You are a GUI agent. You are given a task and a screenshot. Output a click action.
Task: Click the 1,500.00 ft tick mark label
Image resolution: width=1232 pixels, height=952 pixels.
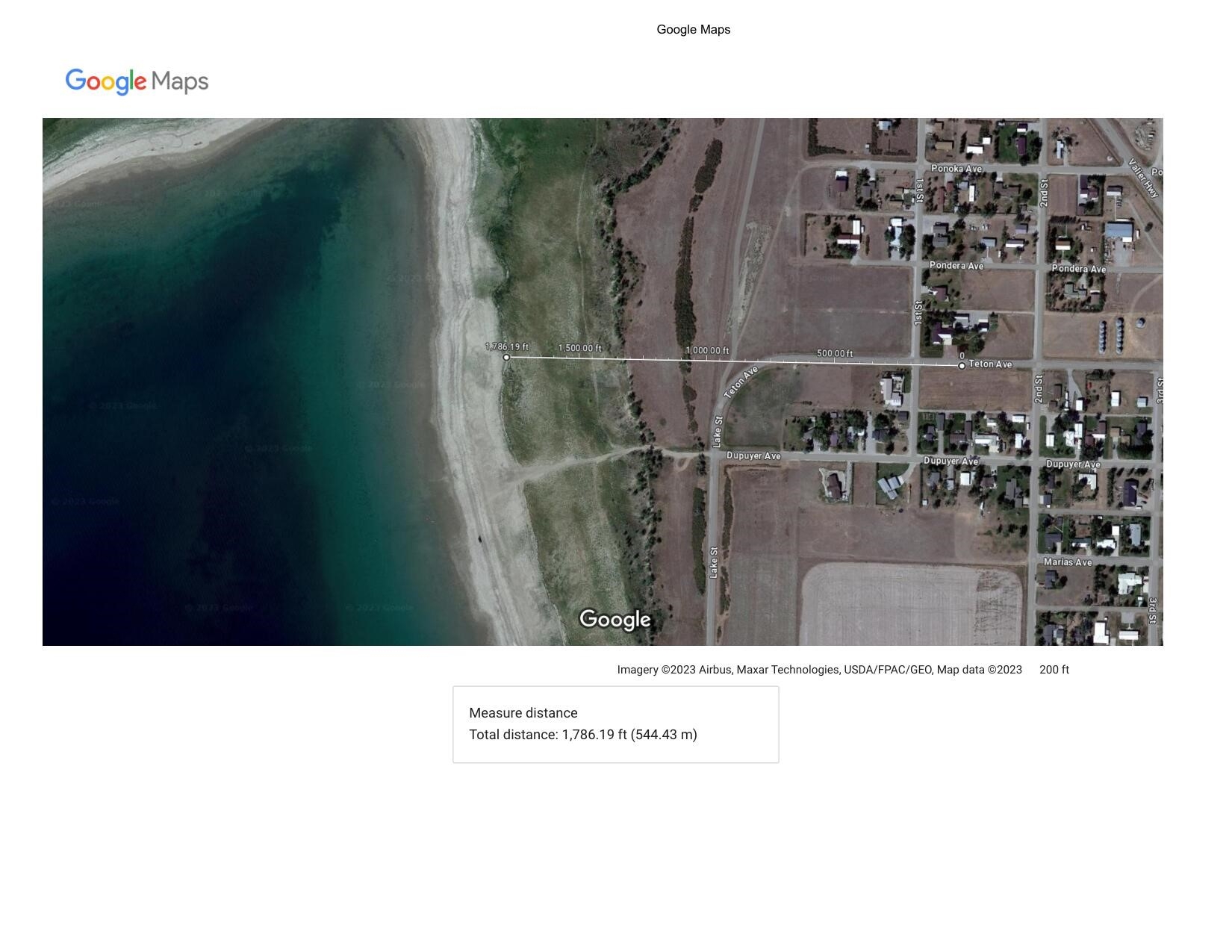(x=581, y=348)
